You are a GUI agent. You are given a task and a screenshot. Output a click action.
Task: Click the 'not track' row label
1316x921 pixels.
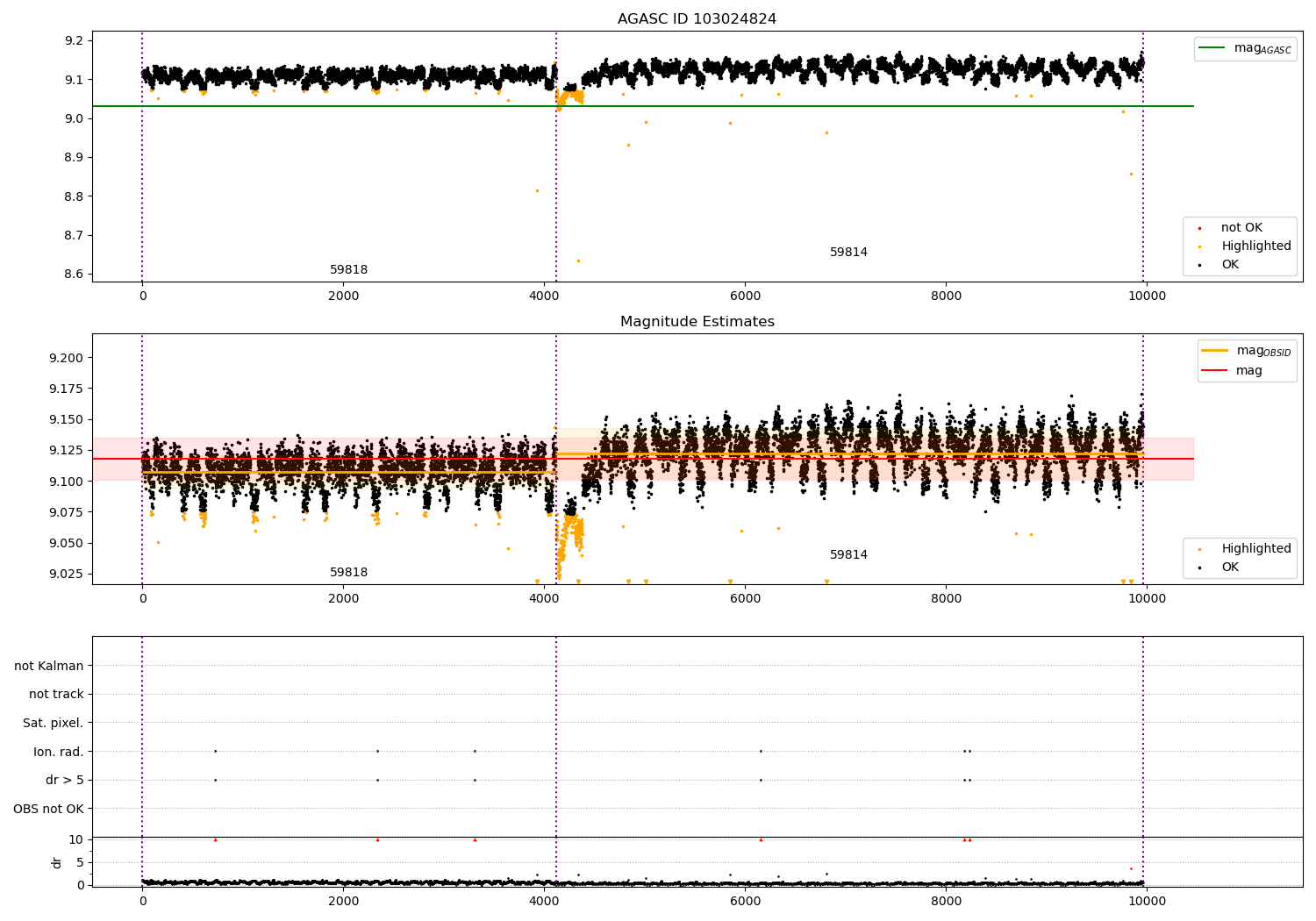point(56,695)
